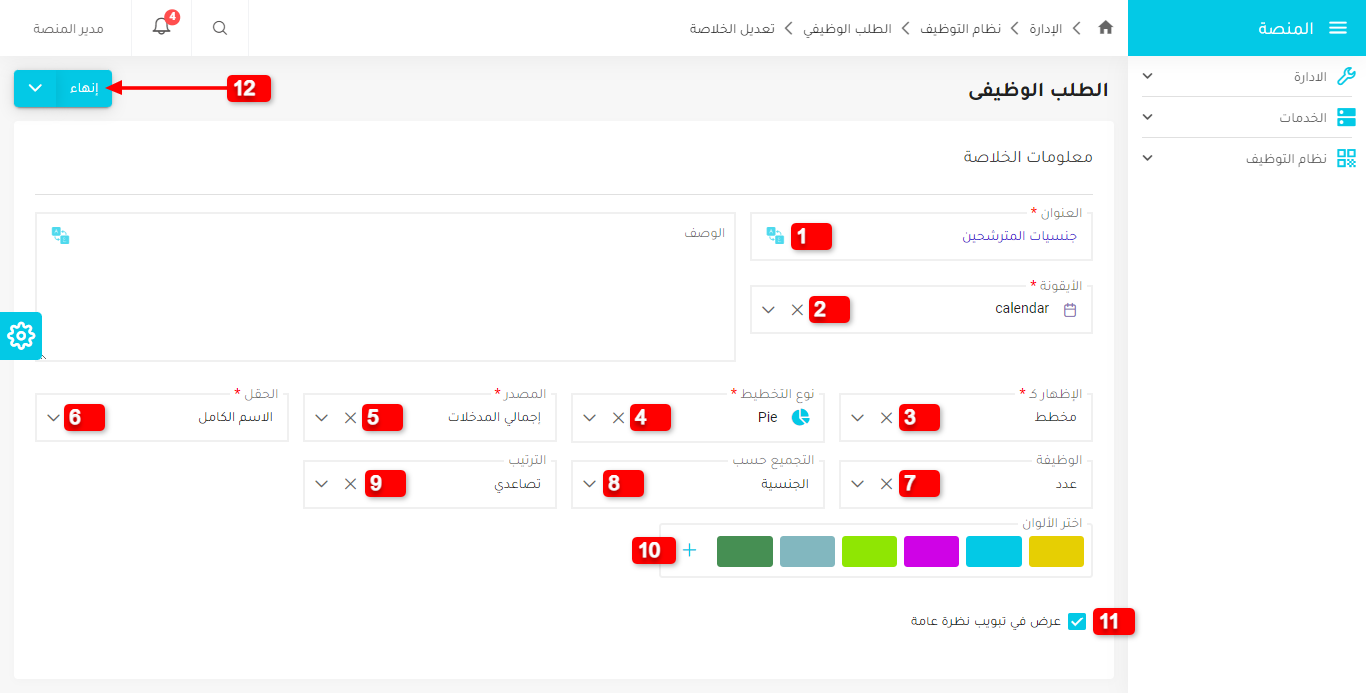1366x694 pixels.
Task: Open the notifications bell
Action: tap(161, 27)
